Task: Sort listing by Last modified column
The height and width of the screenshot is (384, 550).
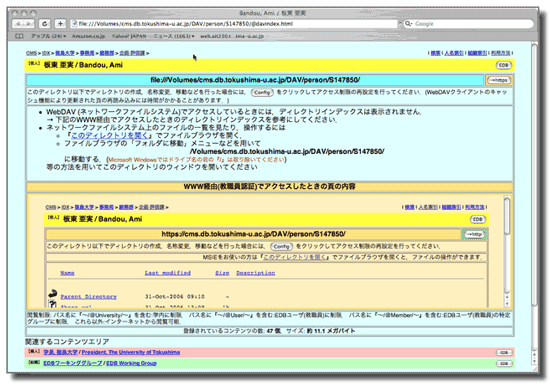Action: pos(168,273)
